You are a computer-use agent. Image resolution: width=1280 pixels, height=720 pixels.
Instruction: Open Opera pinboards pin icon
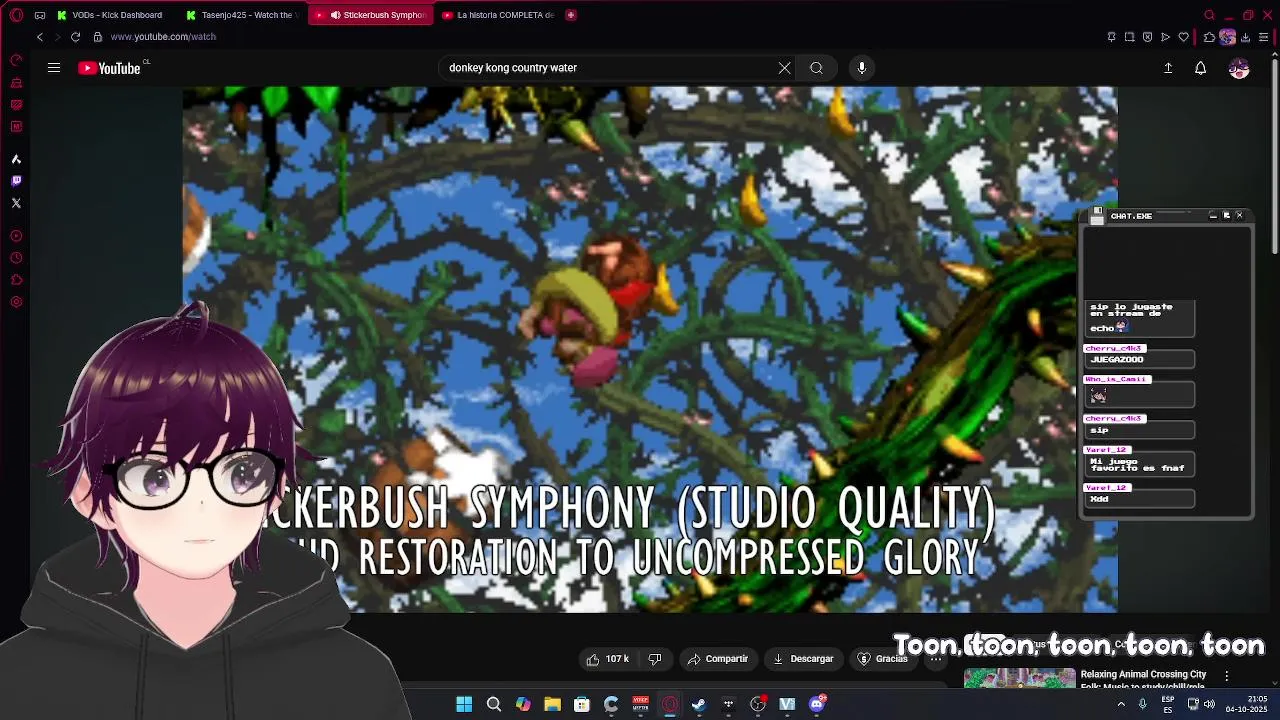(1111, 37)
